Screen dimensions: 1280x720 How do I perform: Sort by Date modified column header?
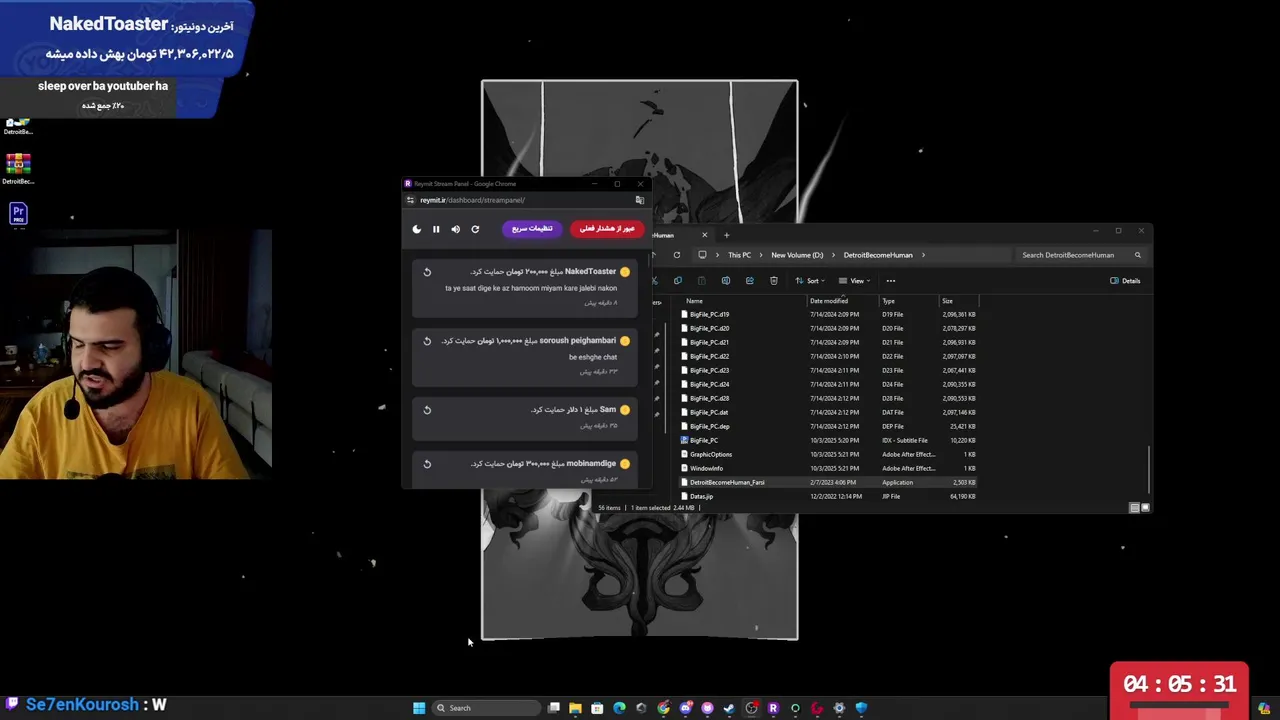(828, 301)
